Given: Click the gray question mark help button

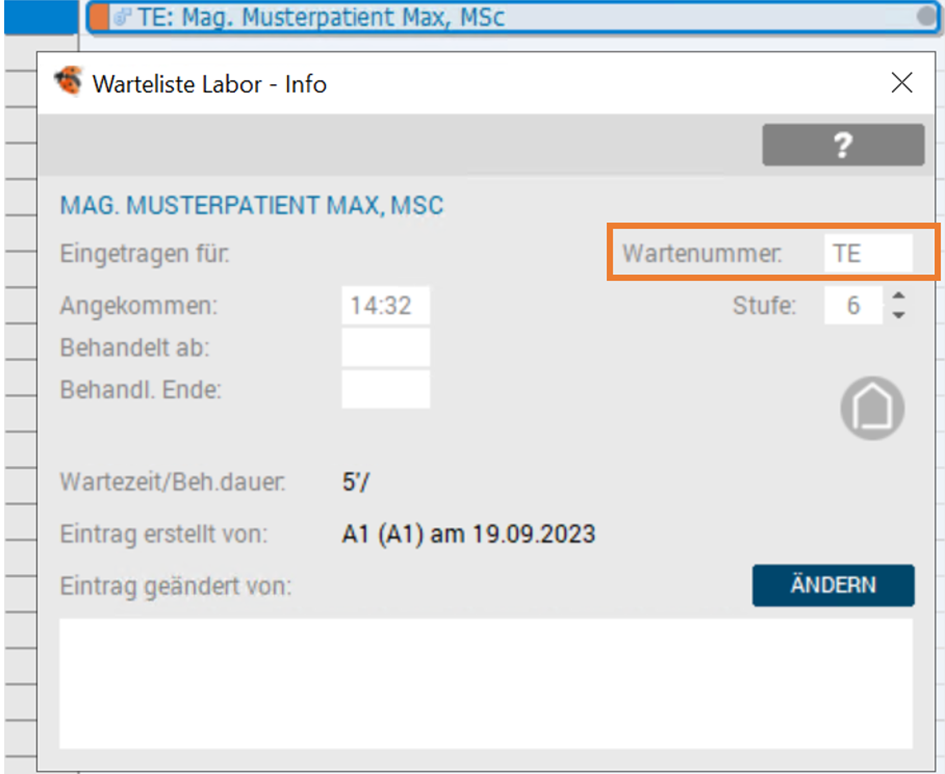Looking at the screenshot, I should point(843,145).
